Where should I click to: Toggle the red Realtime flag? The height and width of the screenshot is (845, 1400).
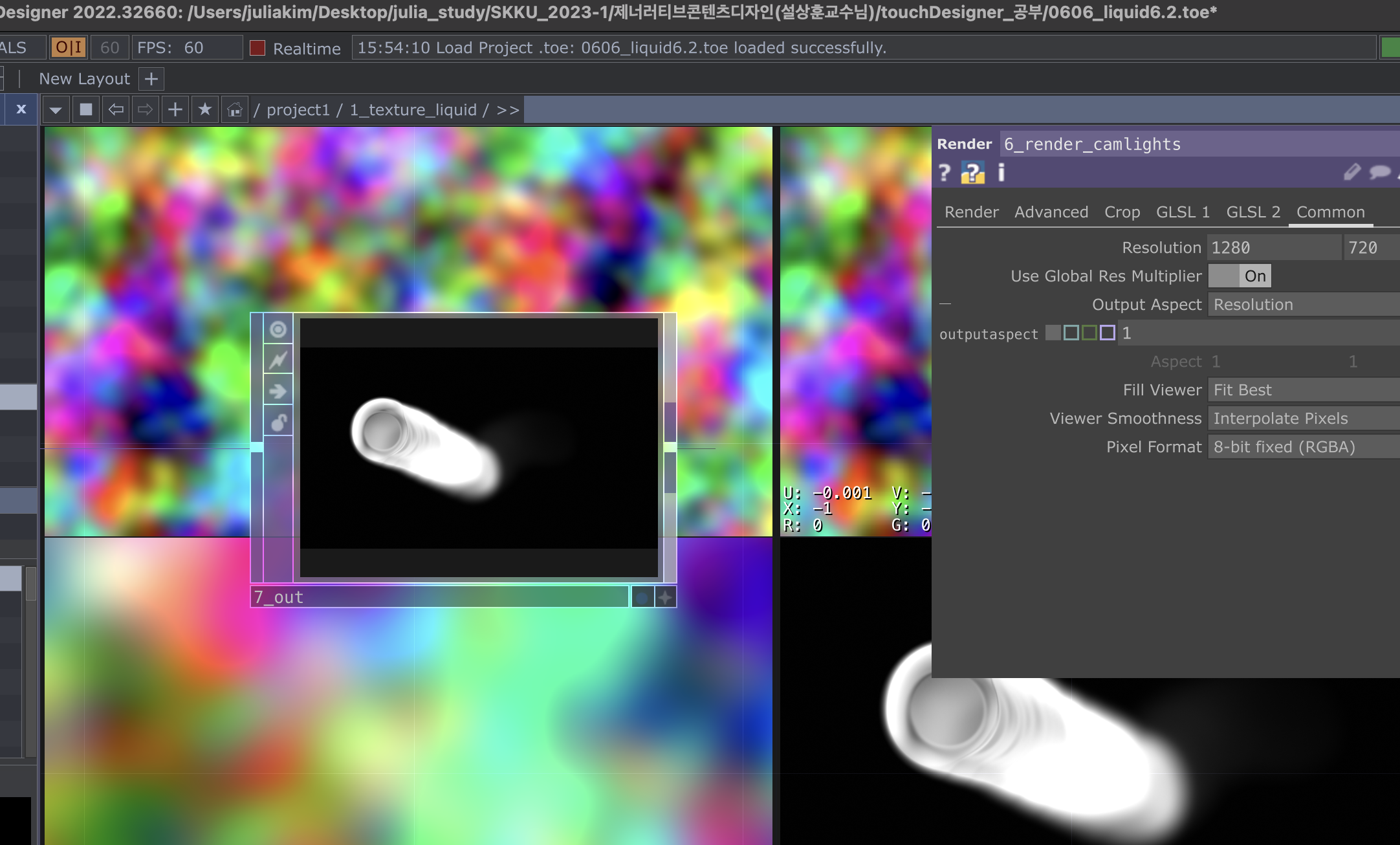tap(257, 48)
